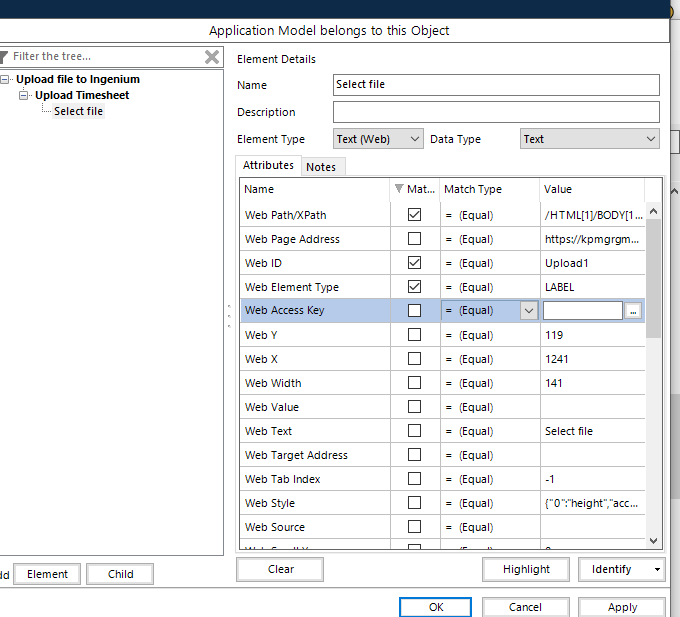Click inside the Description input field
The width and height of the screenshot is (680, 617).
496,112
